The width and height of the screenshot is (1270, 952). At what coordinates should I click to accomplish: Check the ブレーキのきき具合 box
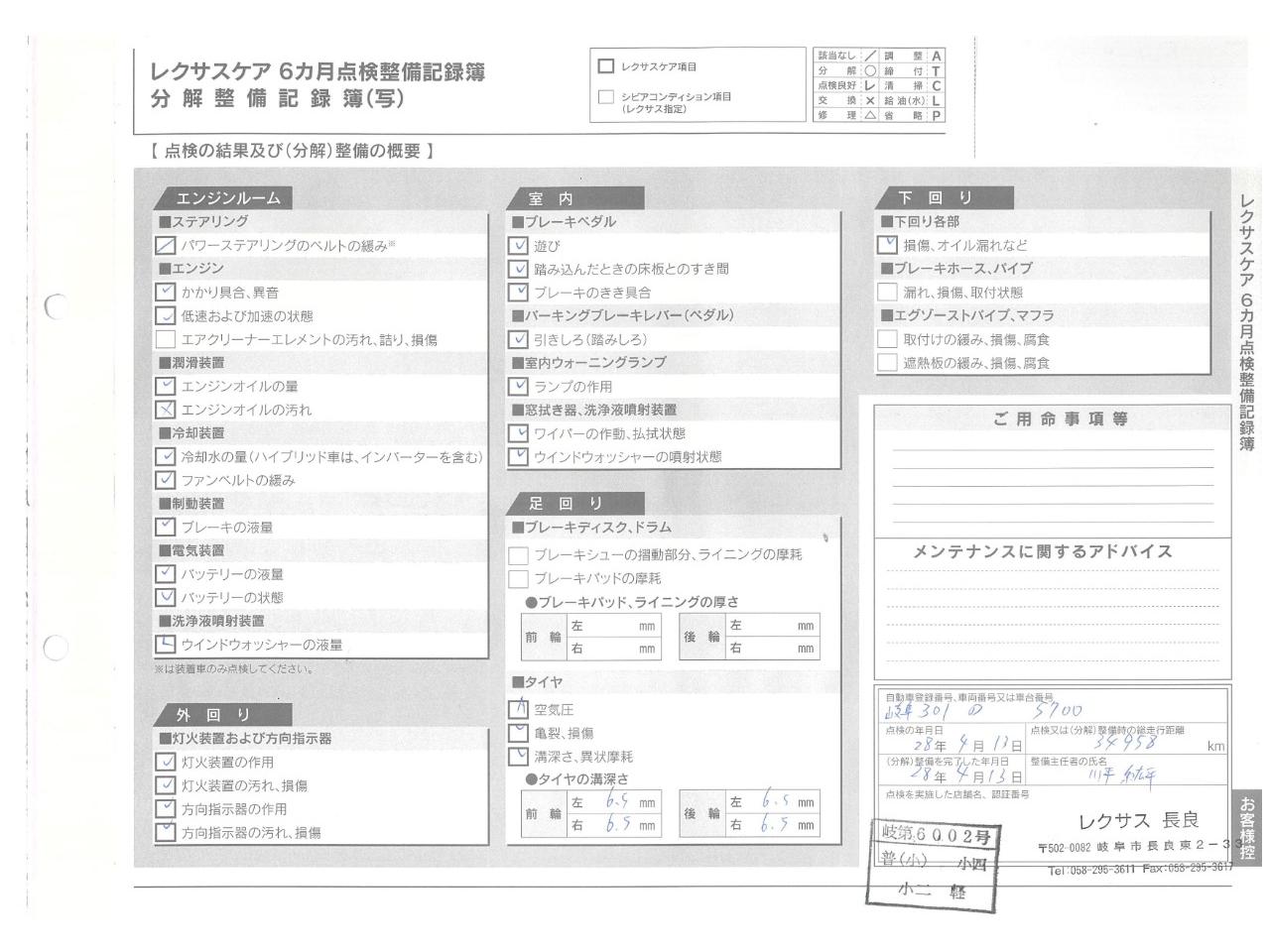tap(518, 293)
